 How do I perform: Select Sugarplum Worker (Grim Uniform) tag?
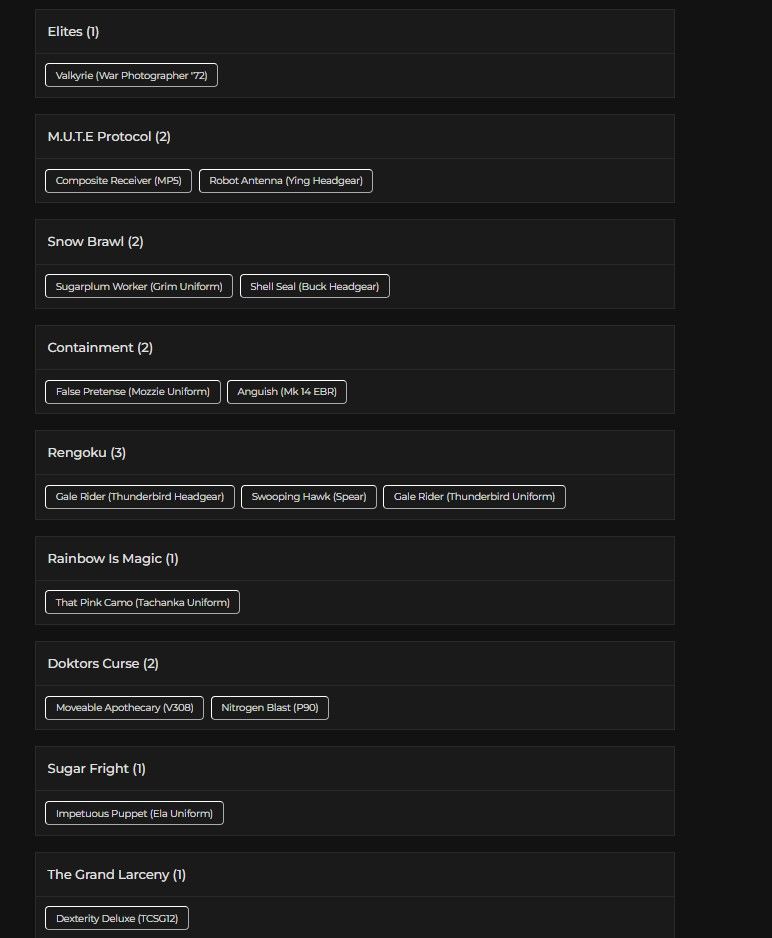click(x=138, y=286)
